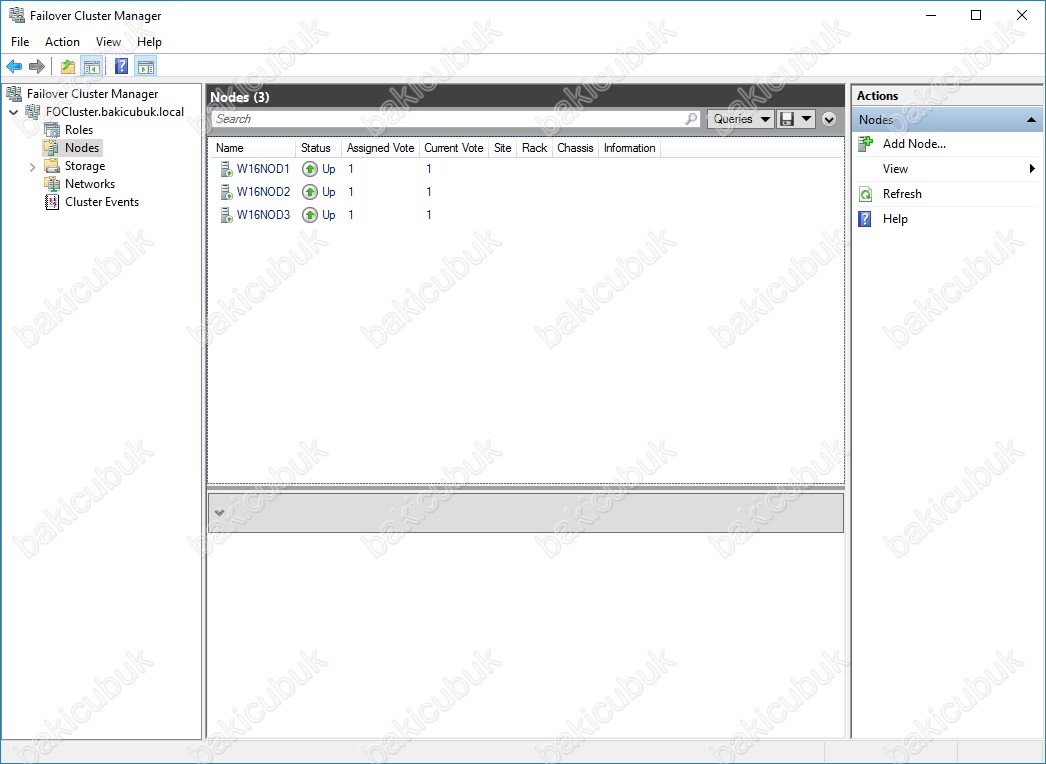
Task: Sort by the Assigned Vote column header
Action: (x=381, y=148)
